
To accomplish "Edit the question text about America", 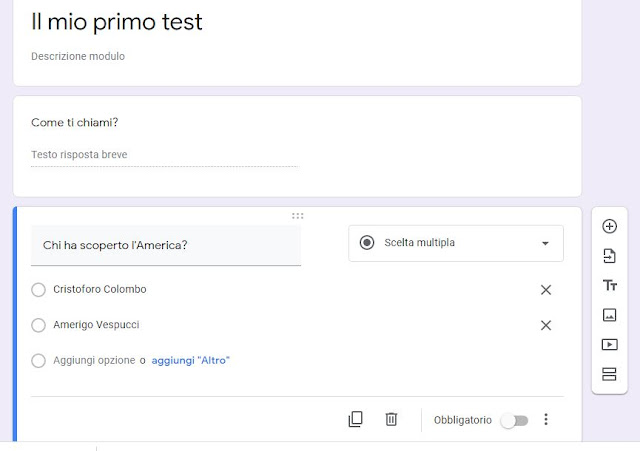I will tap(165, 246).
